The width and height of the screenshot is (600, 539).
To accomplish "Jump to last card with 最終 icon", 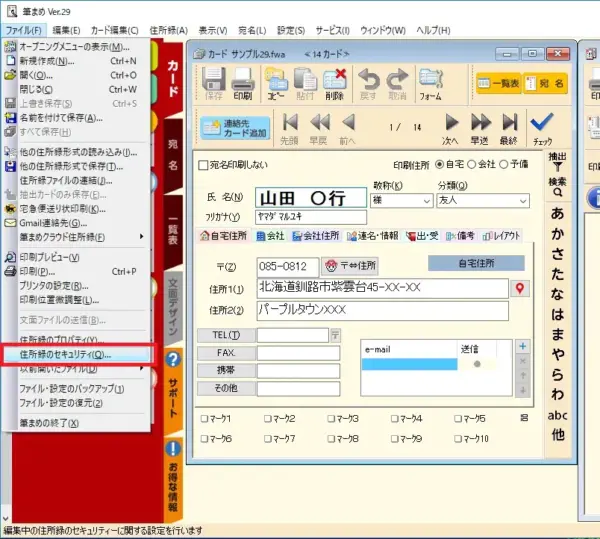I will [x=509, y=129].
